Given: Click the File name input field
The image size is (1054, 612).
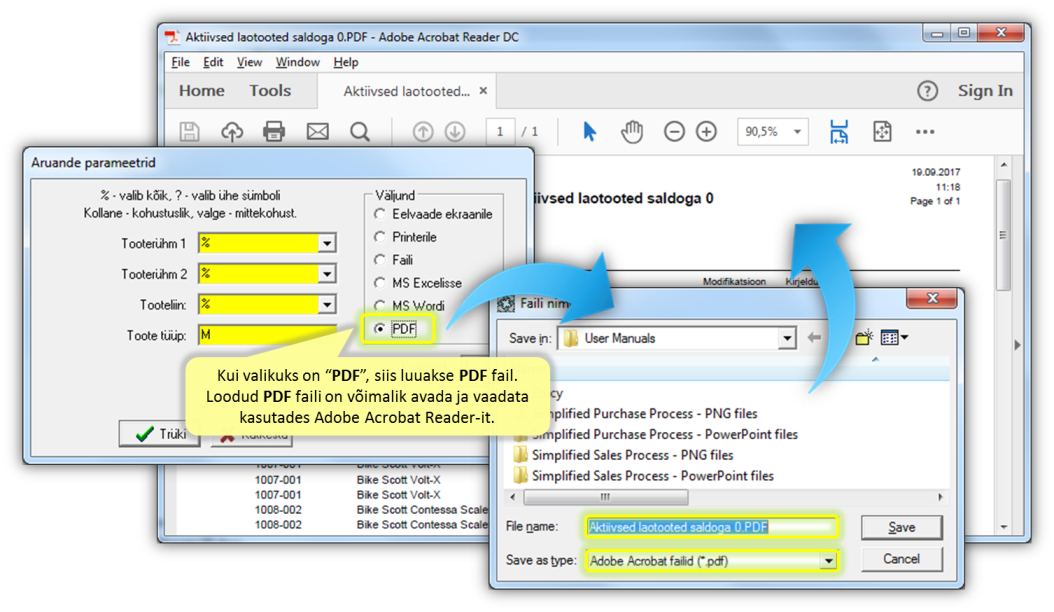Looking at the screenshot, I should [711, 527].
